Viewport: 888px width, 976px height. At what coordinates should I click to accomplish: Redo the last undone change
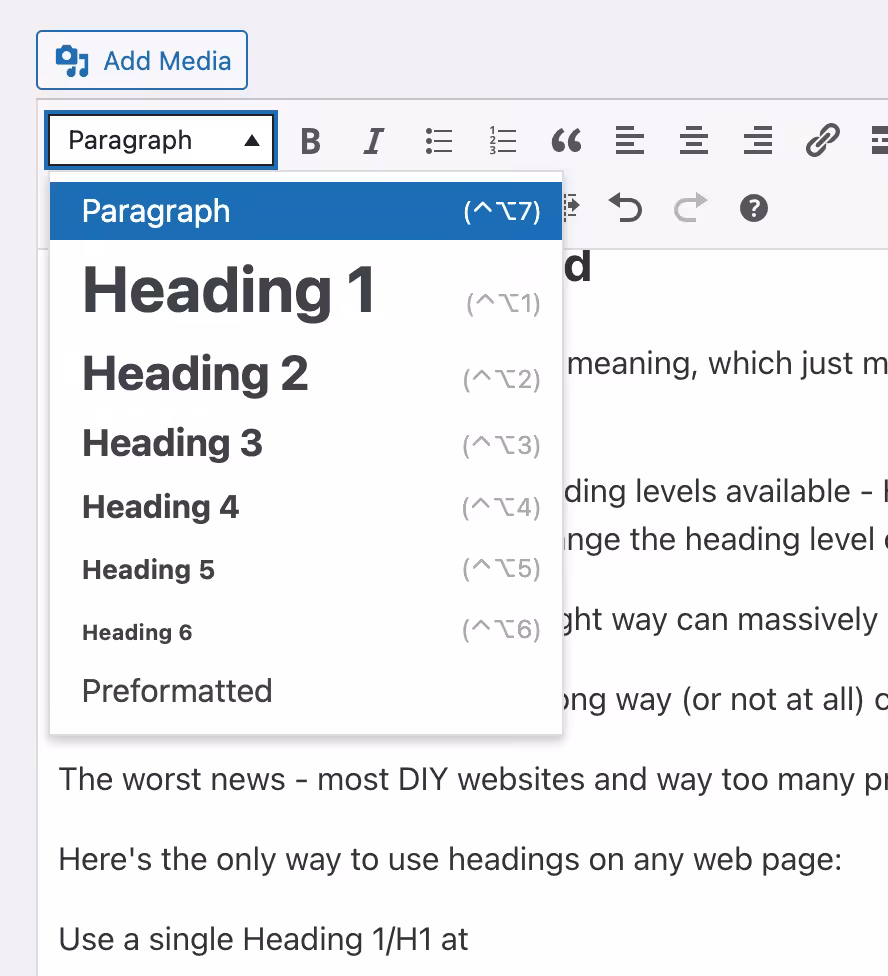(691, 208)
